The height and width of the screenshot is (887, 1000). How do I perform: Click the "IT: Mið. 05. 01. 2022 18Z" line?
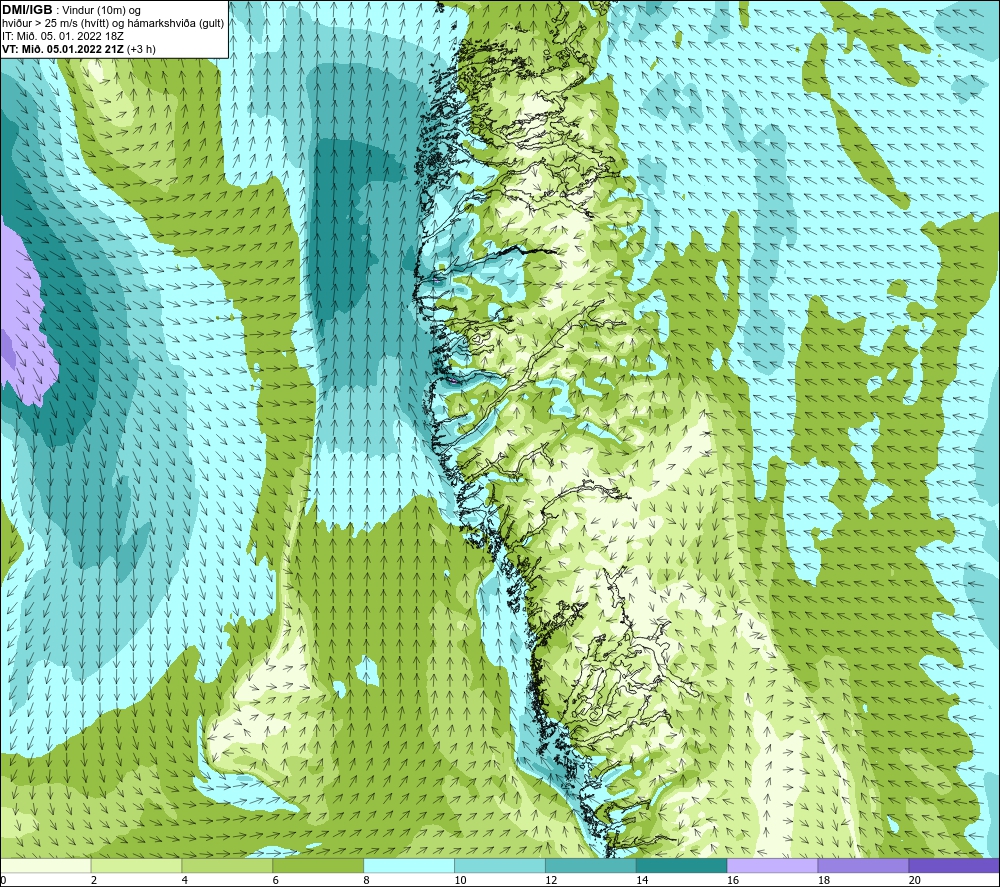point(63,36)
